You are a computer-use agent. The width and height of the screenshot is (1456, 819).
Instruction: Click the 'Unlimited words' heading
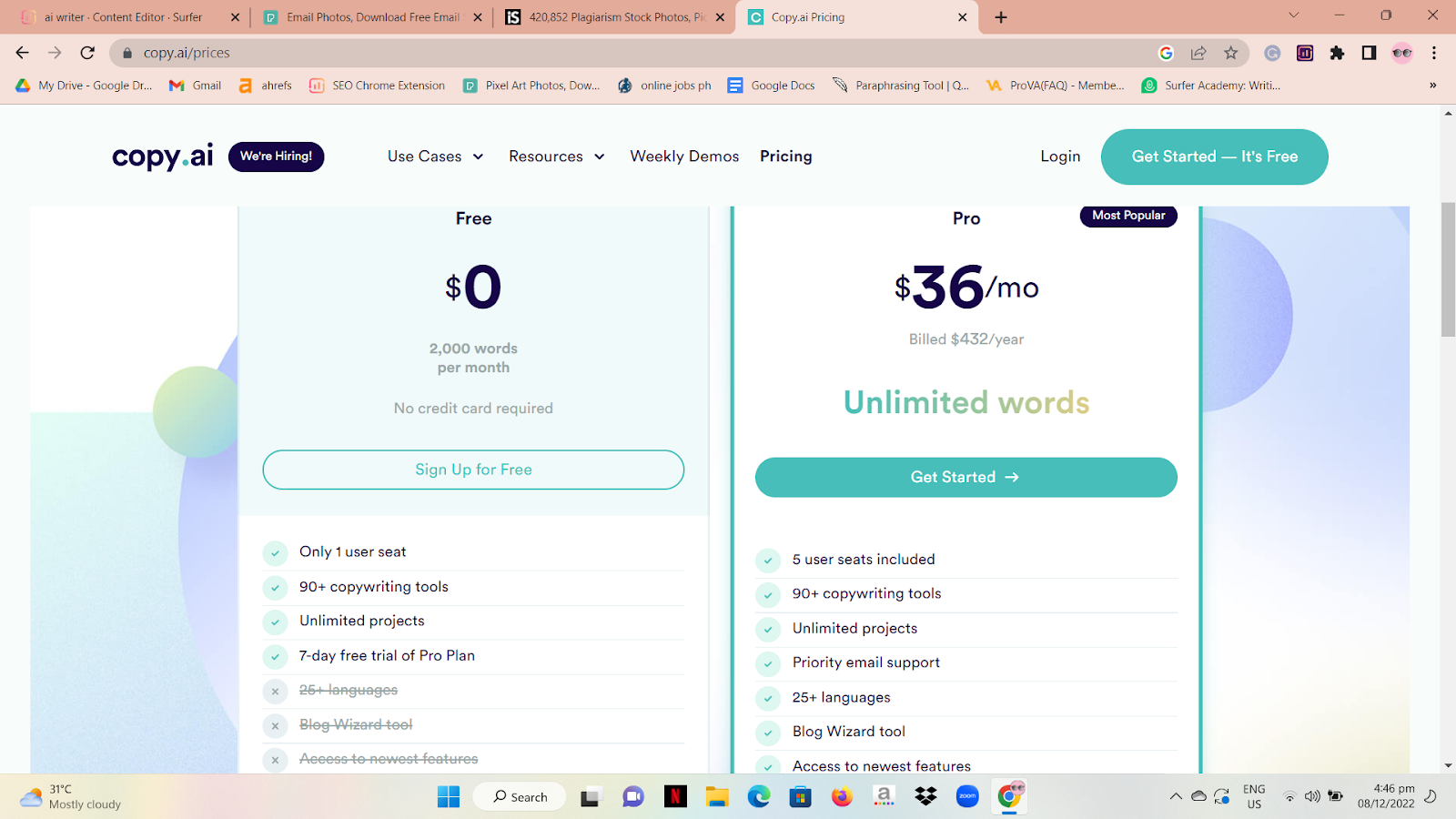pyautogui.click(x=966, y=402)
